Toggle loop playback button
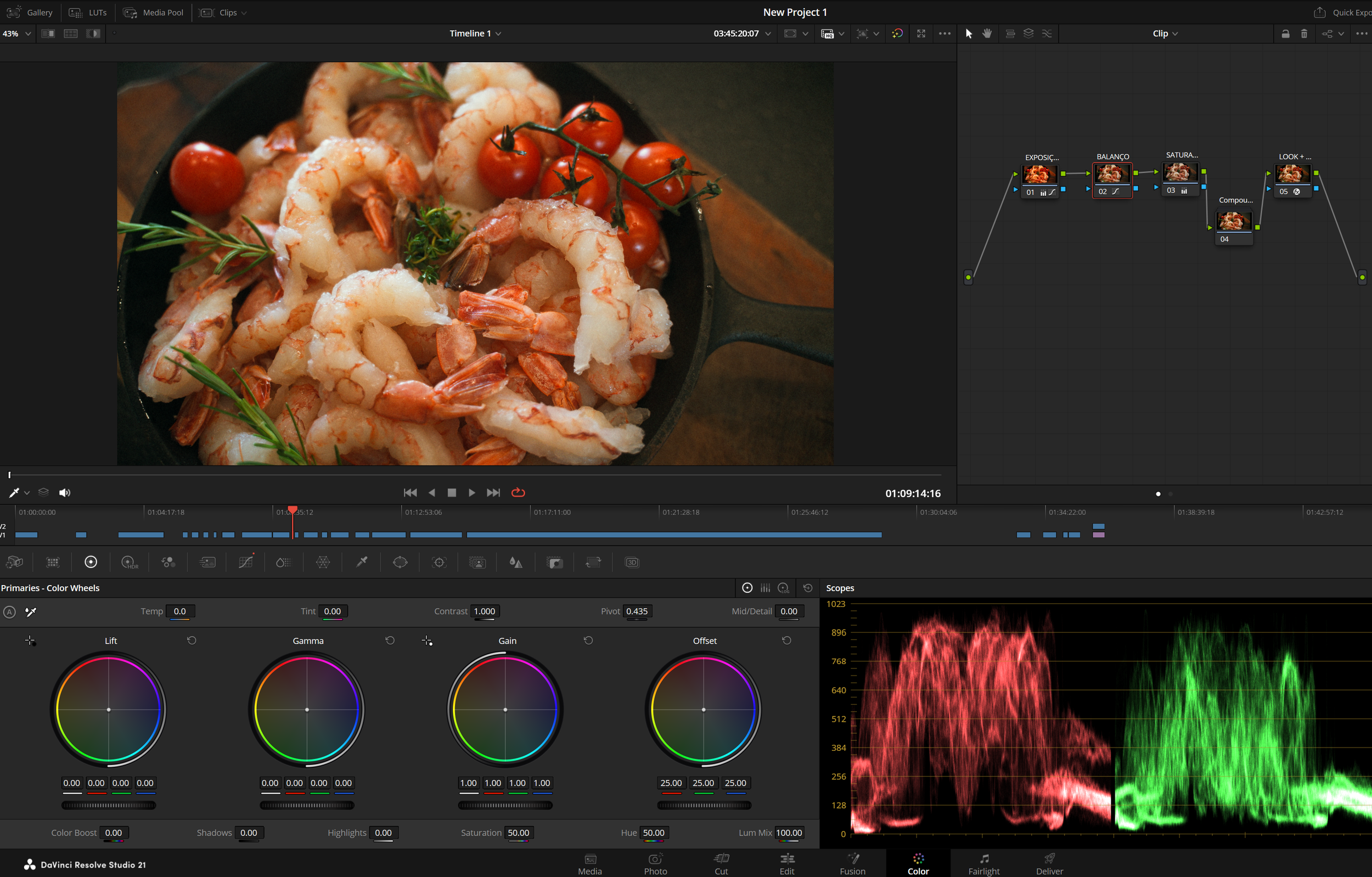This screenshot has width=1372, height=877. (x=518, y=492)
